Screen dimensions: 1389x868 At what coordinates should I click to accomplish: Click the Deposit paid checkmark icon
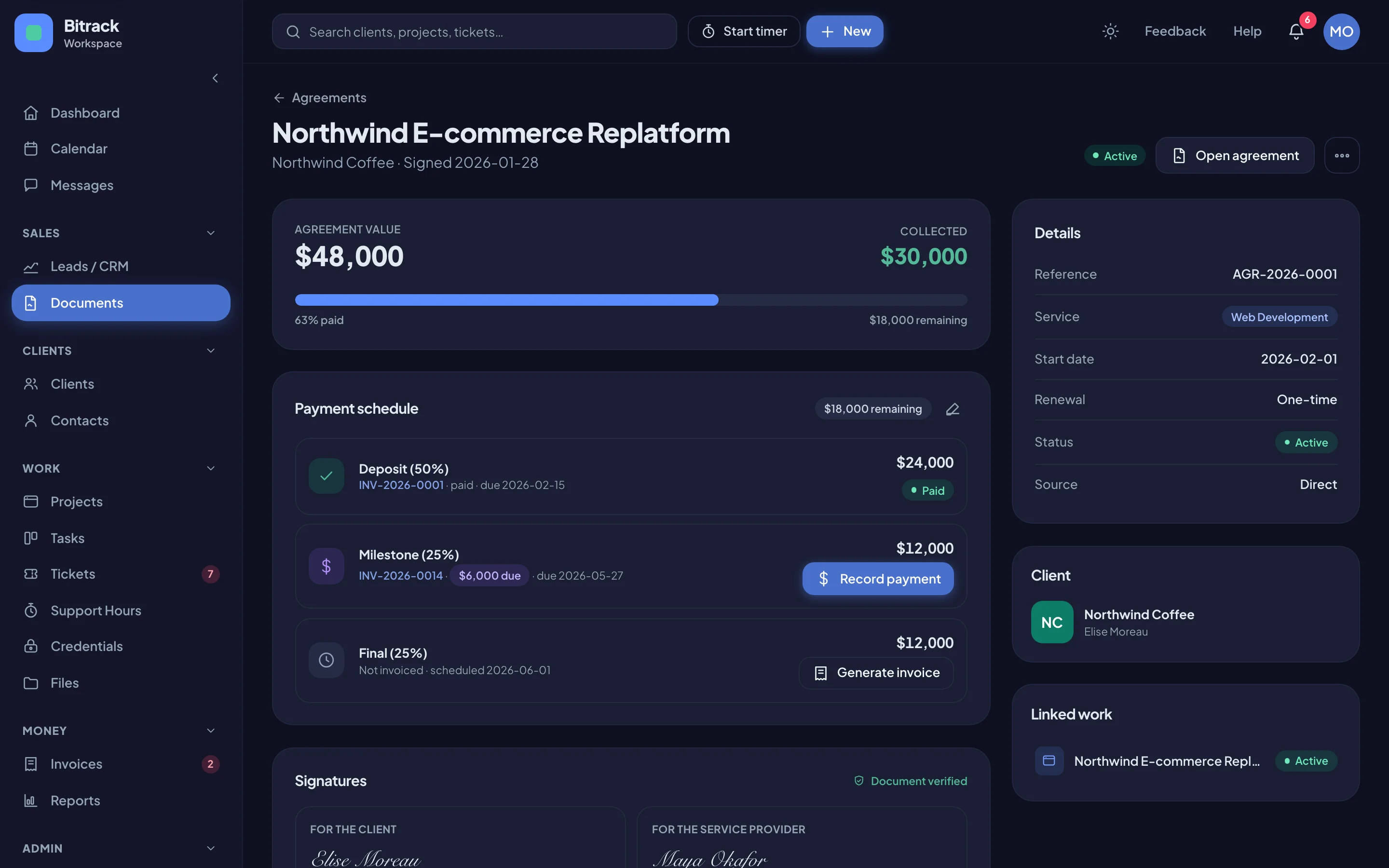pyautogui.click(x=326, y=476)
